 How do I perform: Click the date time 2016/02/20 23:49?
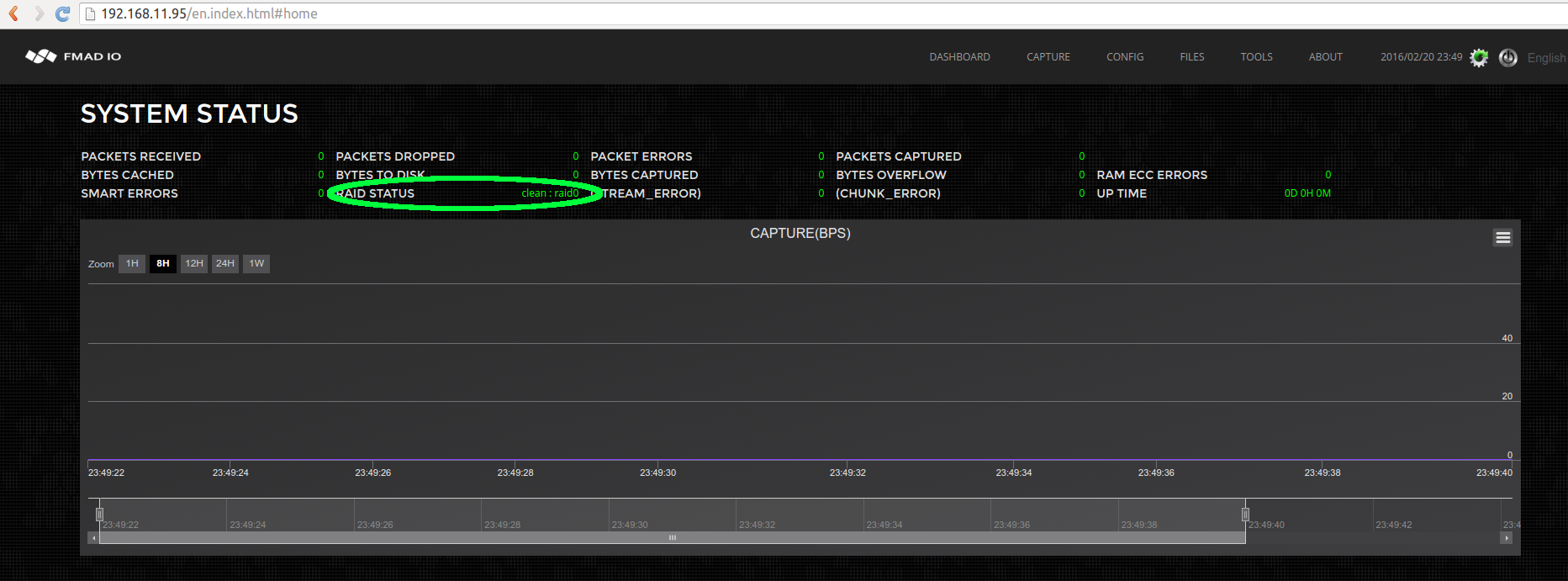[1421, 57]
